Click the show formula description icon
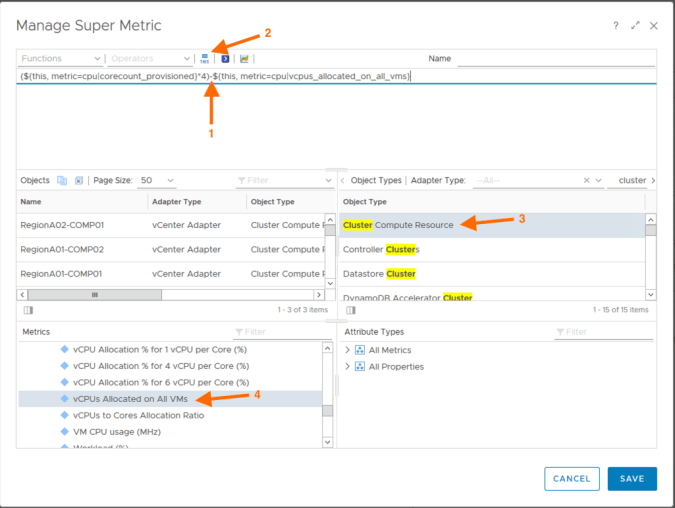Image resolution: width=675 pixels, height=508 pixels. click(x=225, y=59)
